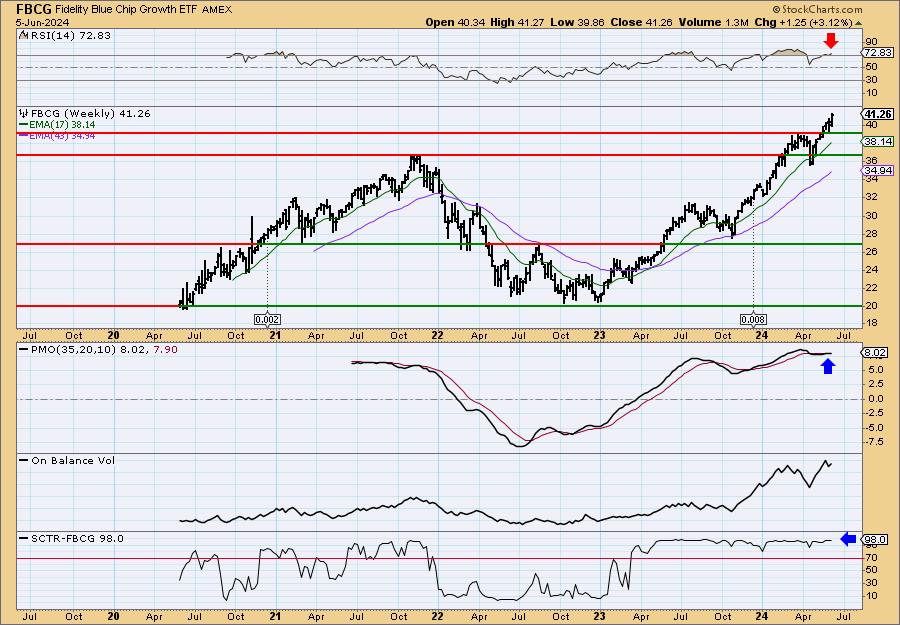900x625 pixels.
Task: Click the 8.02 PMO value tag
Action: [x=874, y=353]
